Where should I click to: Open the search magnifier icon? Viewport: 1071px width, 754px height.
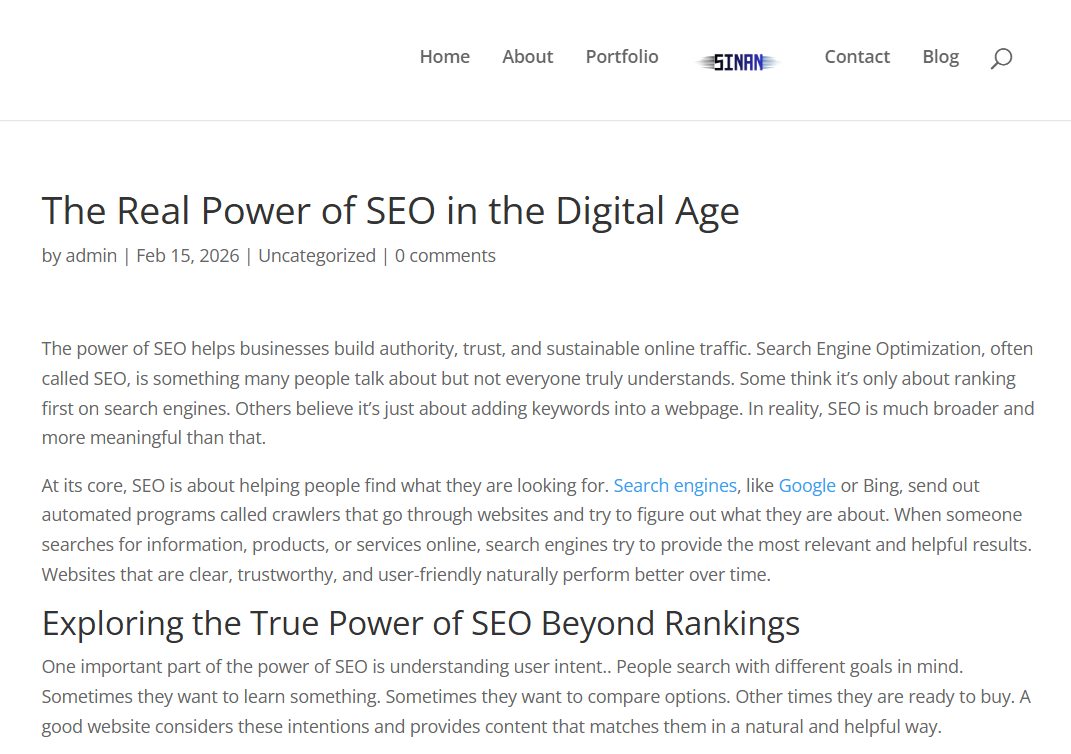click(1001, 58)
